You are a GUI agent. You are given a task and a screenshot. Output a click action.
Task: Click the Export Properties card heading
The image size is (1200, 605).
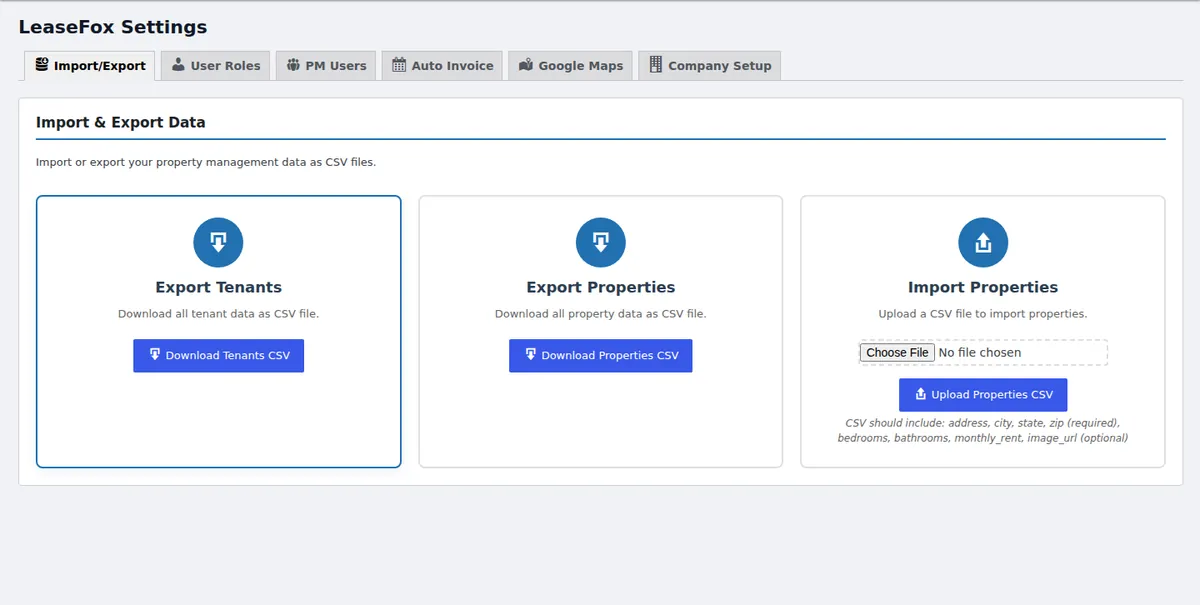point(601,287)
